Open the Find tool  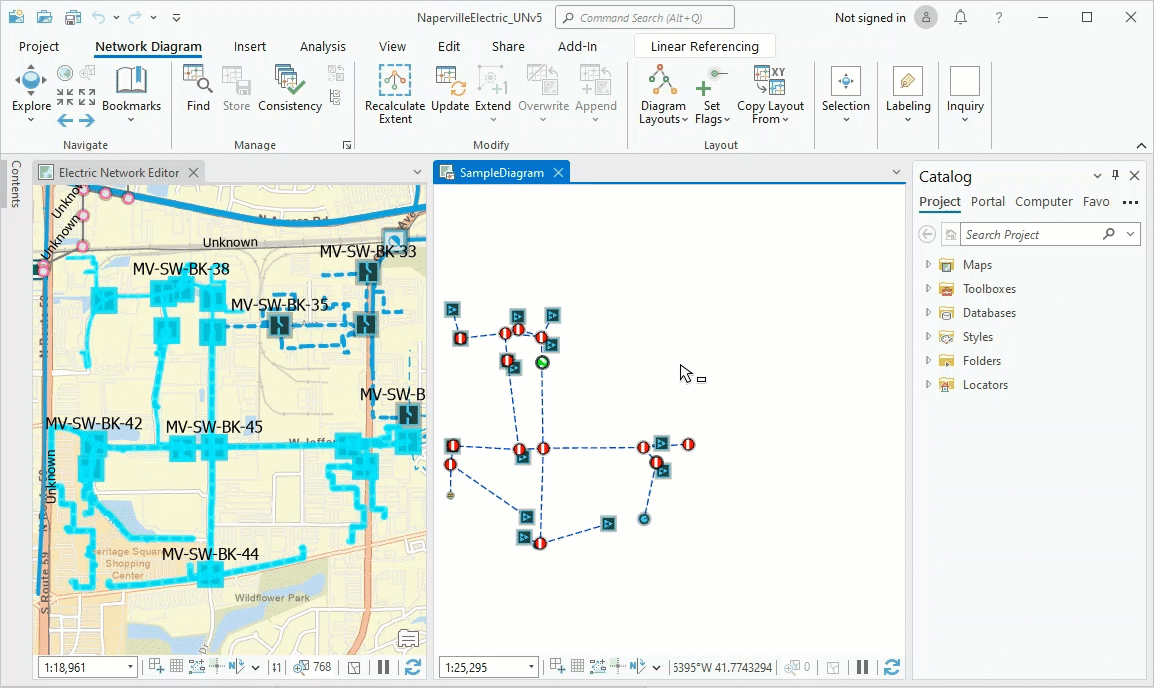click(x=197, y=90)
